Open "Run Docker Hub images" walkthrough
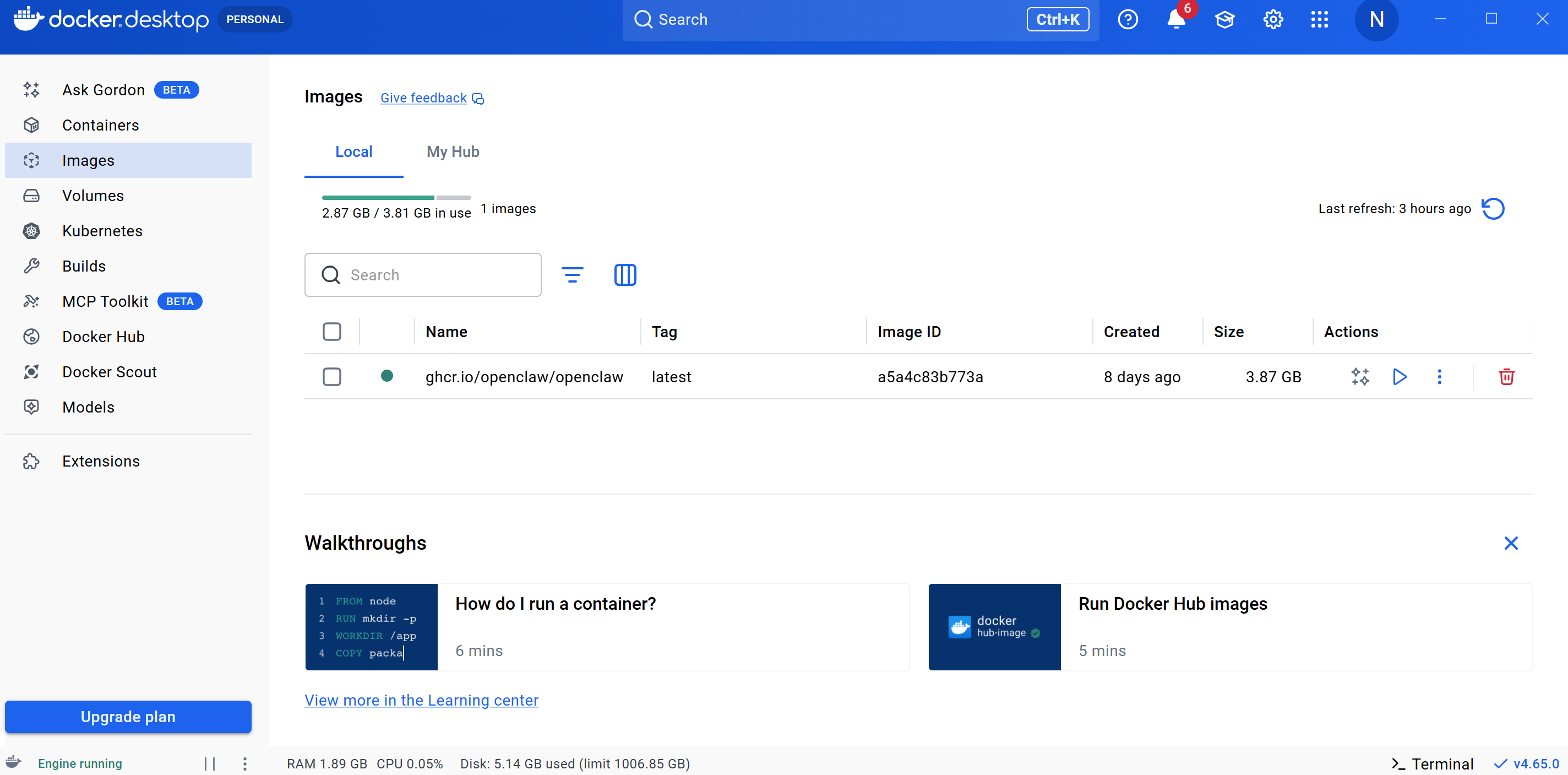Screen dimensions: 1568x775 [1230, 627]
